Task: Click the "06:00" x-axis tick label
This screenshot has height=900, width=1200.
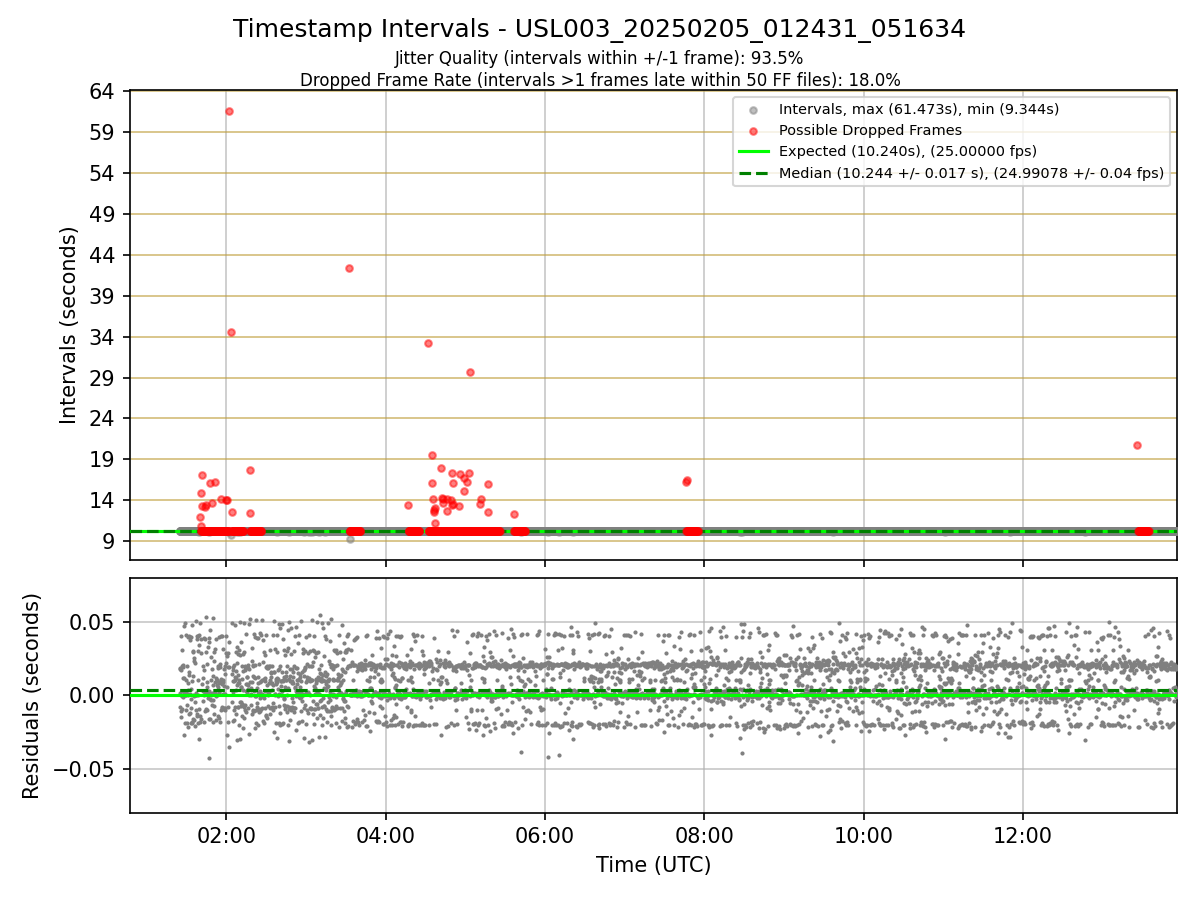Action: (x=545, y=834)
